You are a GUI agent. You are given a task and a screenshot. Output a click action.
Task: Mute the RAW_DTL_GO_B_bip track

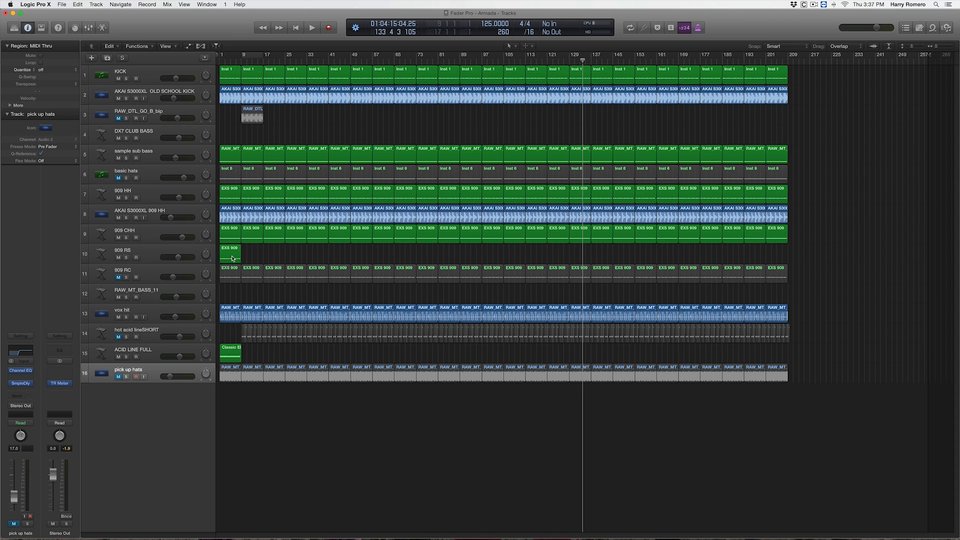tap(118, 118)
